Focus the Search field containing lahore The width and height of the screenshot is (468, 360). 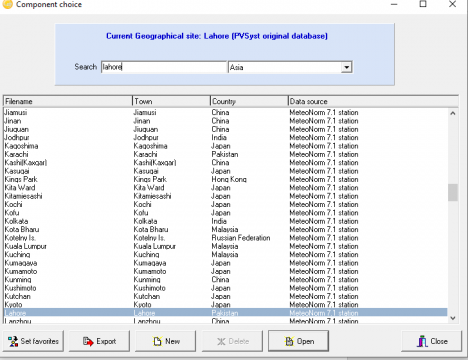164,67
